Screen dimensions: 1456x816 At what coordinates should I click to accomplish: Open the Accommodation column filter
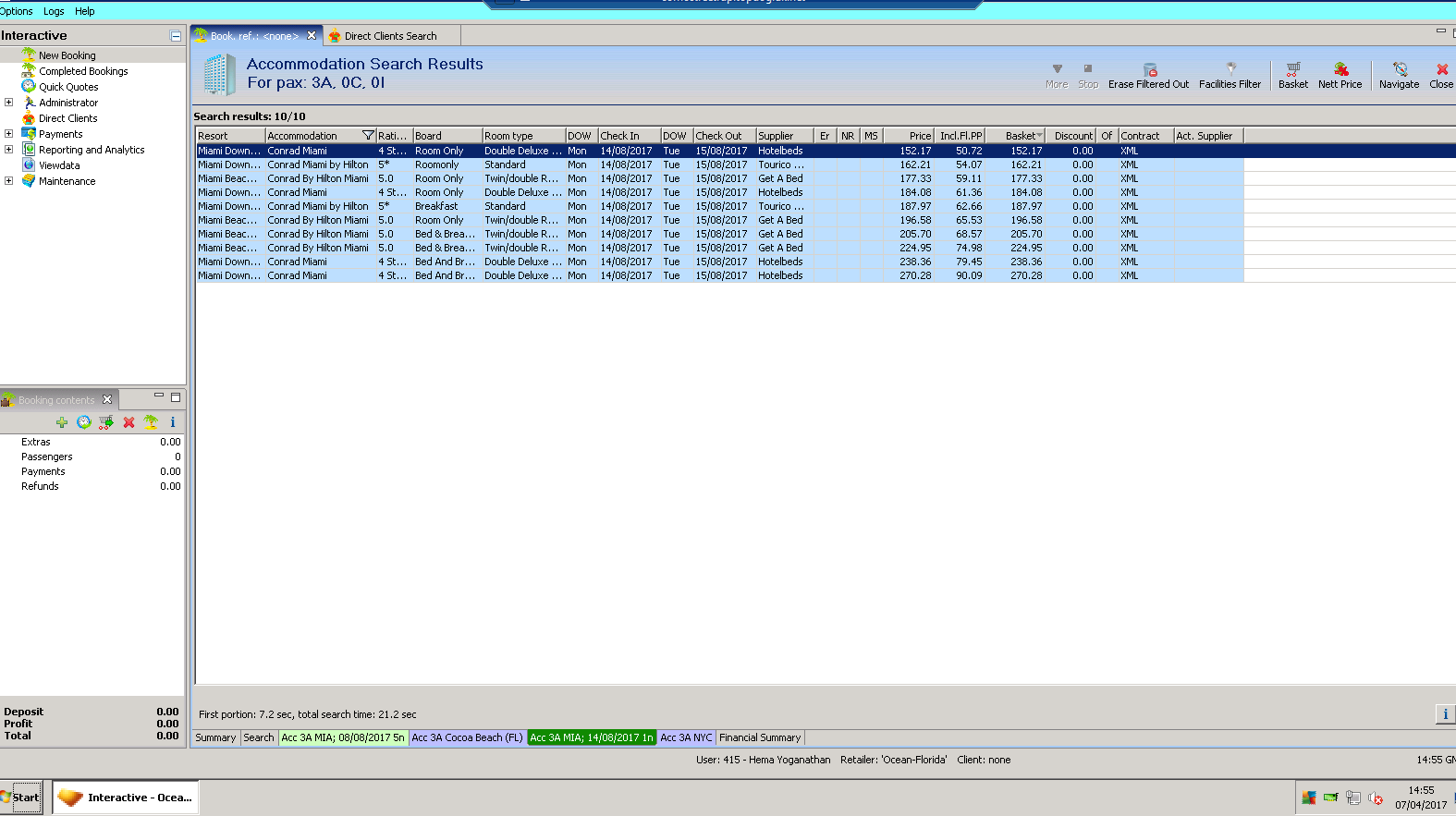[368, 136]
